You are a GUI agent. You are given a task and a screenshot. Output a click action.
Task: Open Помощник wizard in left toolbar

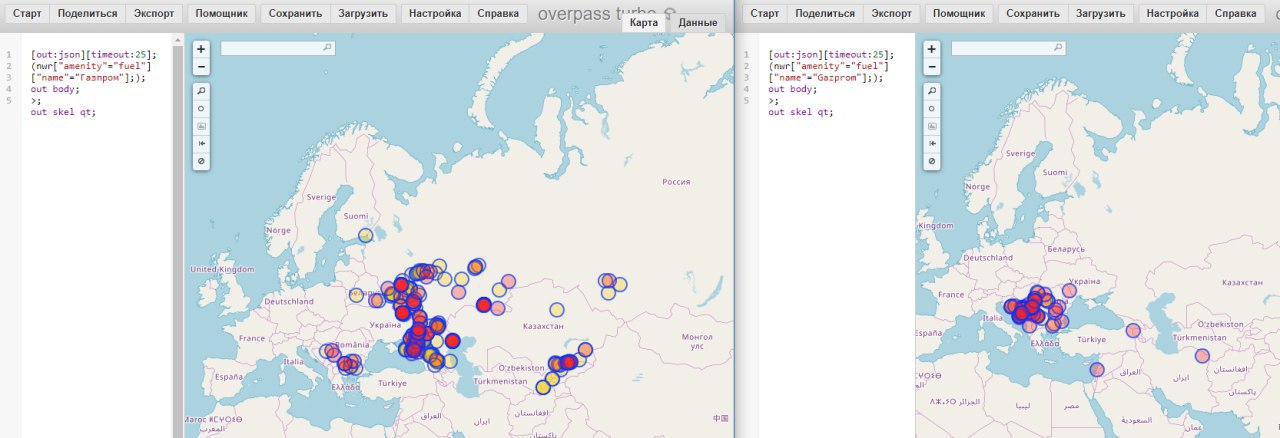(x=221, y=14)
